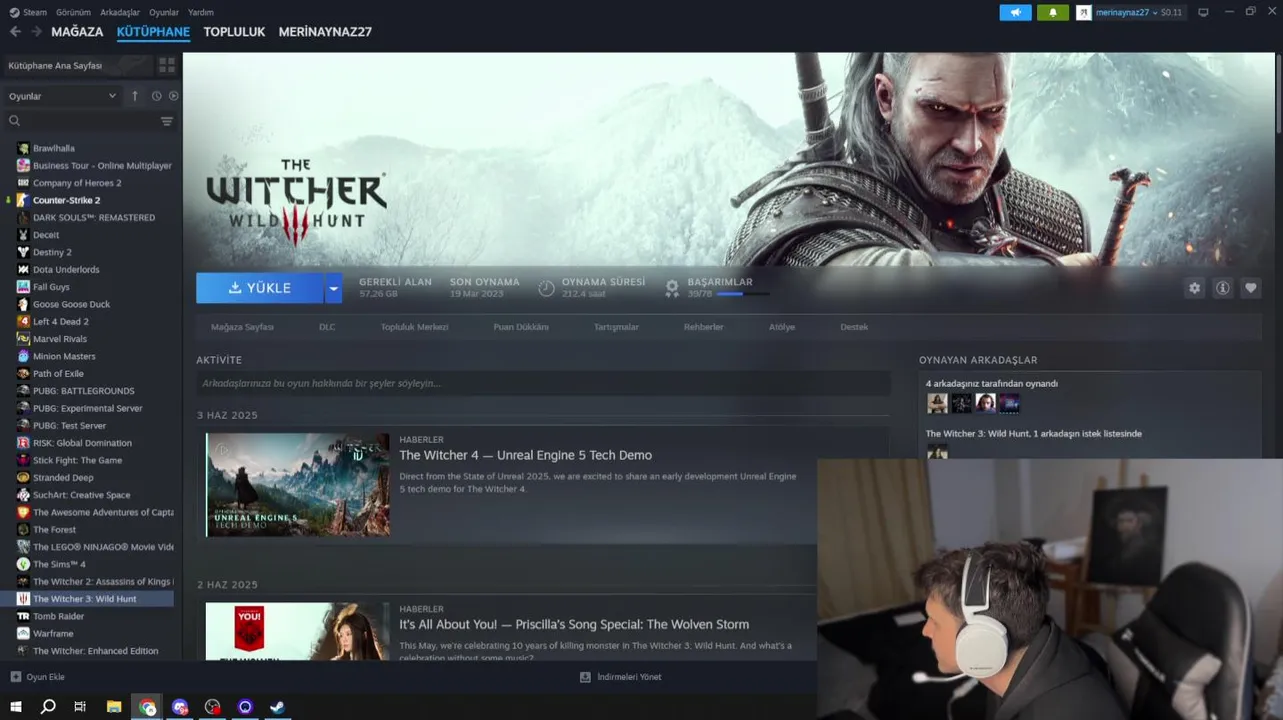Open the Rehberler link
The image size is (1283, 720).
coord(704,327)
